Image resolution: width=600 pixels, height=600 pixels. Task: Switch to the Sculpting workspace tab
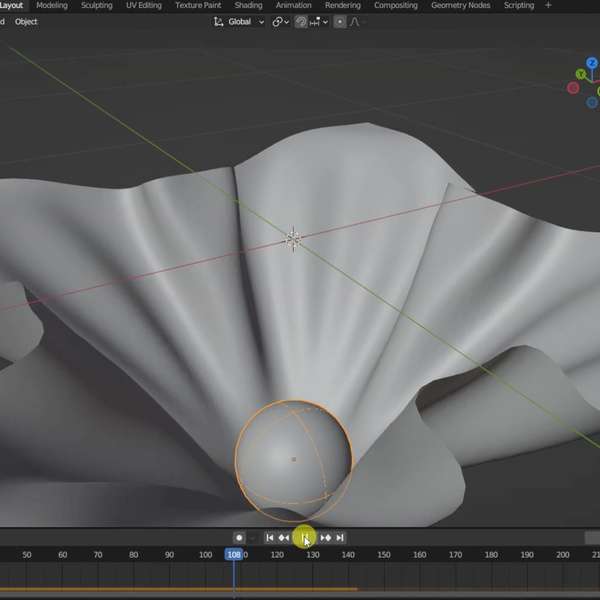coord(97,5)
